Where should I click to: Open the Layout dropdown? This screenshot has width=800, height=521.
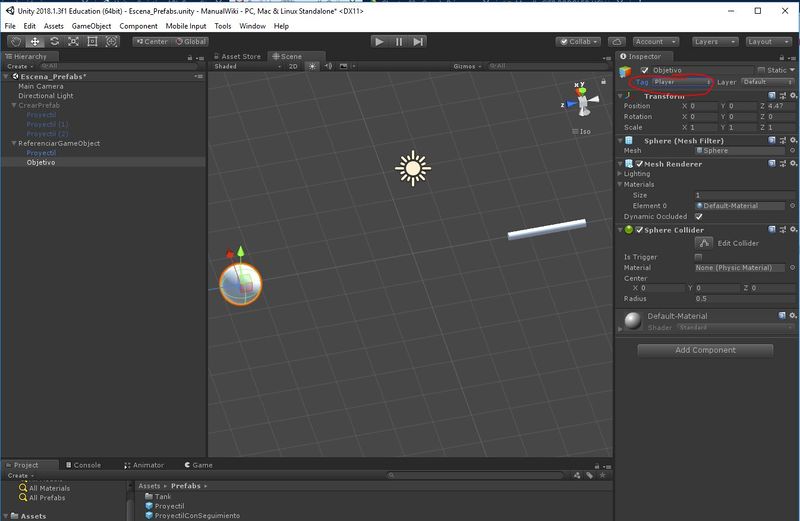[x=768, y=42]
